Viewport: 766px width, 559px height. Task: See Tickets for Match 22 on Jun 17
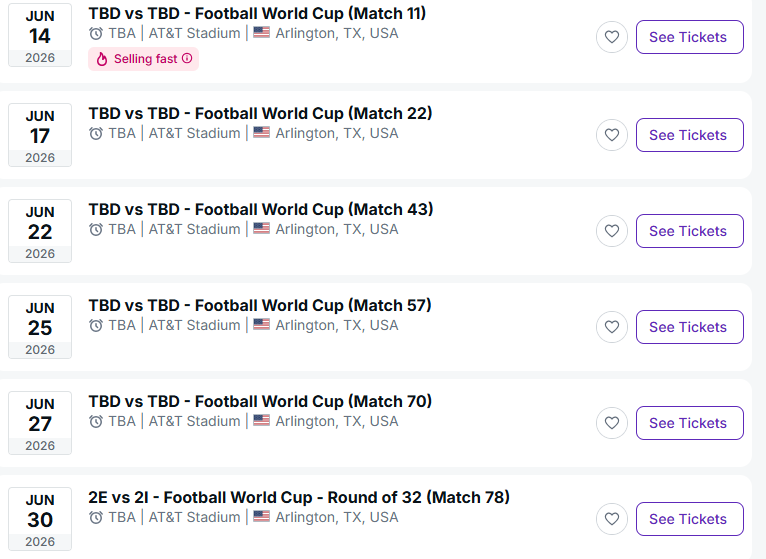coord(689,135)
